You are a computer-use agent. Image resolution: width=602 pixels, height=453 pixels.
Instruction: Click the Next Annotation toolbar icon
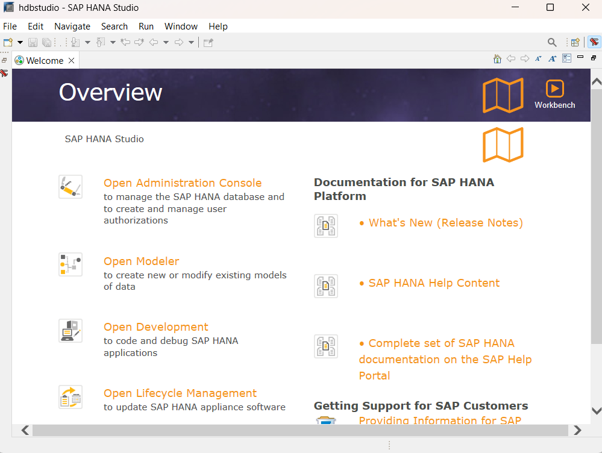[x=76, y=42]
